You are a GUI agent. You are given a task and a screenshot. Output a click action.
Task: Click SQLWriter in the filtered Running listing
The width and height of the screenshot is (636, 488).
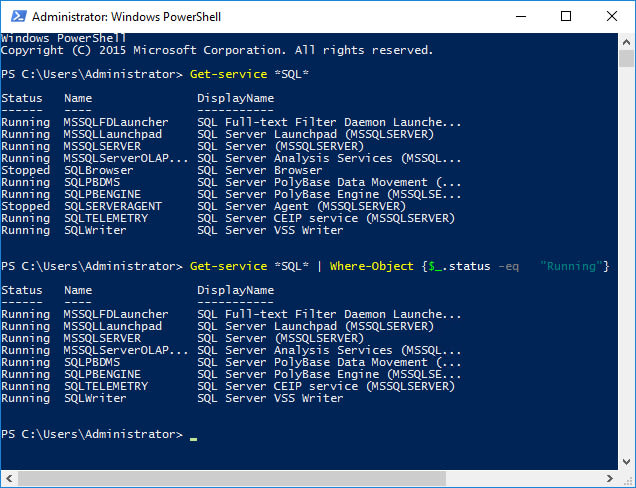click(x=95, y=398)
